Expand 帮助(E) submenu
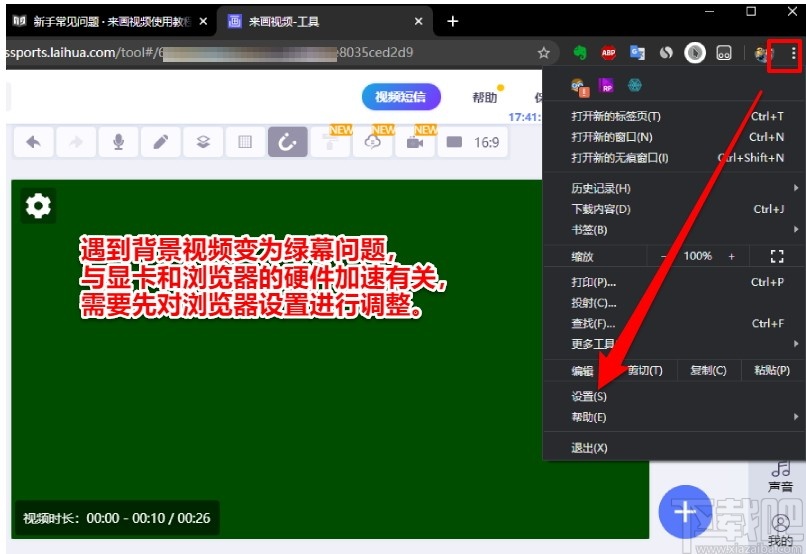Screen dimensions: 806x554 [673, 417]
